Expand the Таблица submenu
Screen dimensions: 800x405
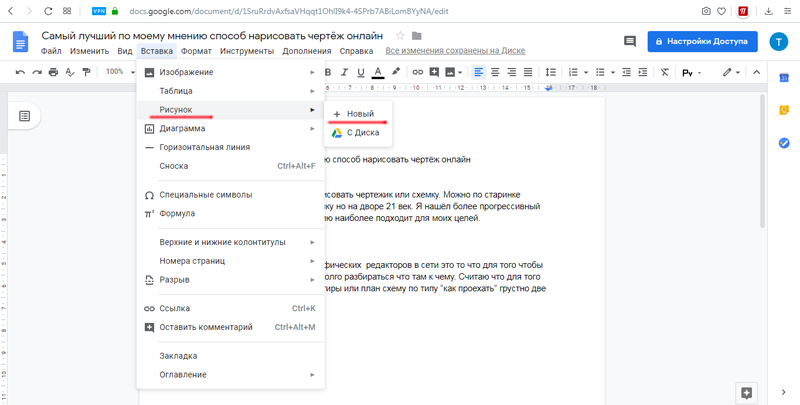coord(231,91)
